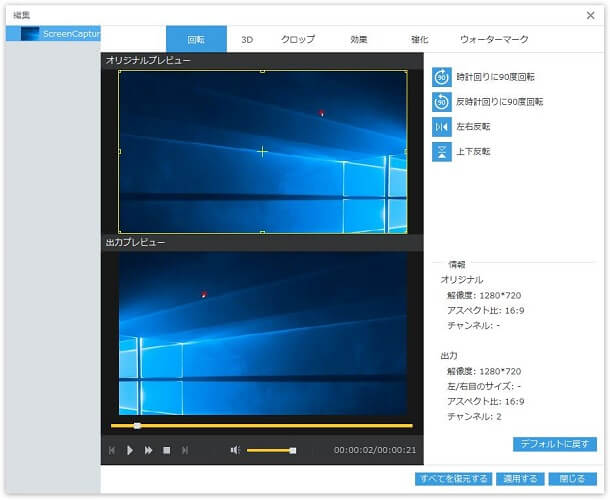Image resolution: width=610 pixels, height=500 pixels.
Task: Click the 上下反転 label
Action: [473, 152]
